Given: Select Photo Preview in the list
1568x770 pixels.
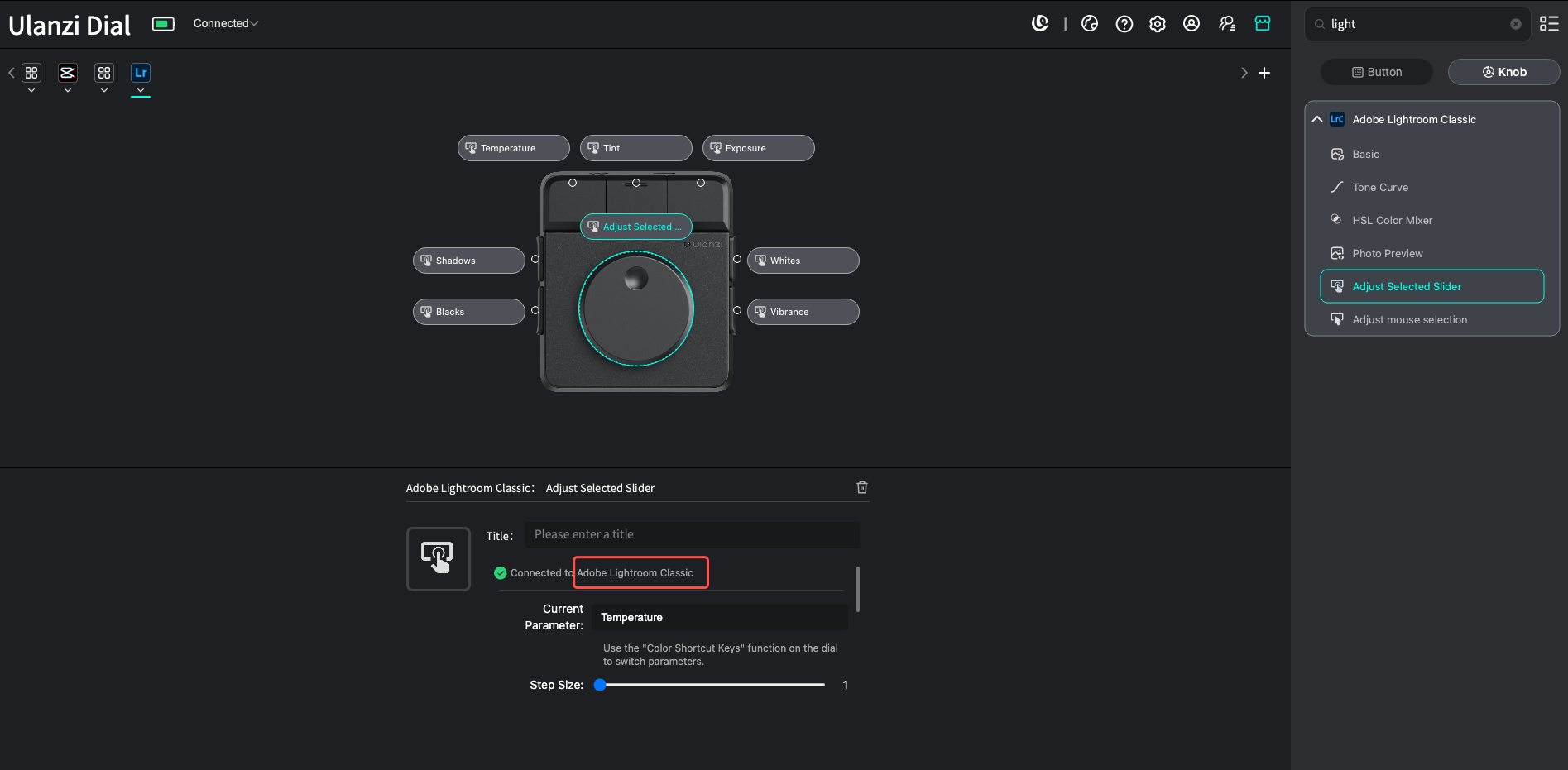Looking at the screenshot, I should 1432,253.
